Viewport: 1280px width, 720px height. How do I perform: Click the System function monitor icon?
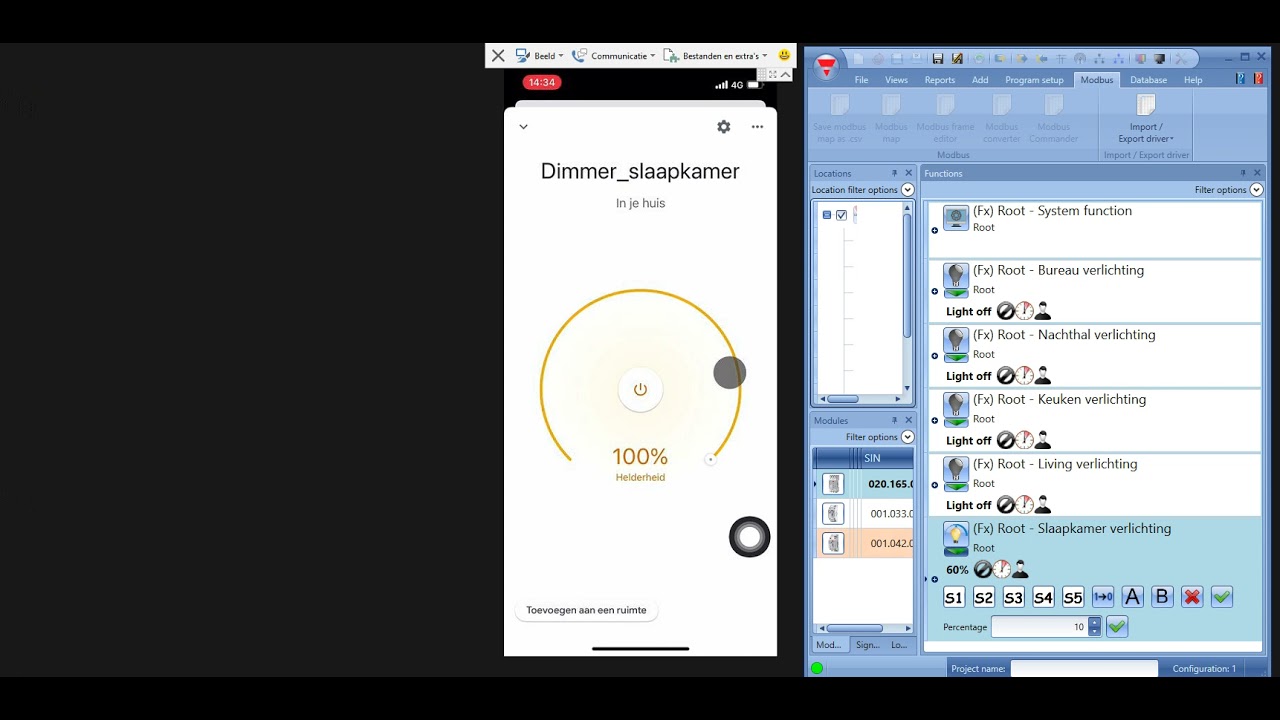click(x=956, y=218)
